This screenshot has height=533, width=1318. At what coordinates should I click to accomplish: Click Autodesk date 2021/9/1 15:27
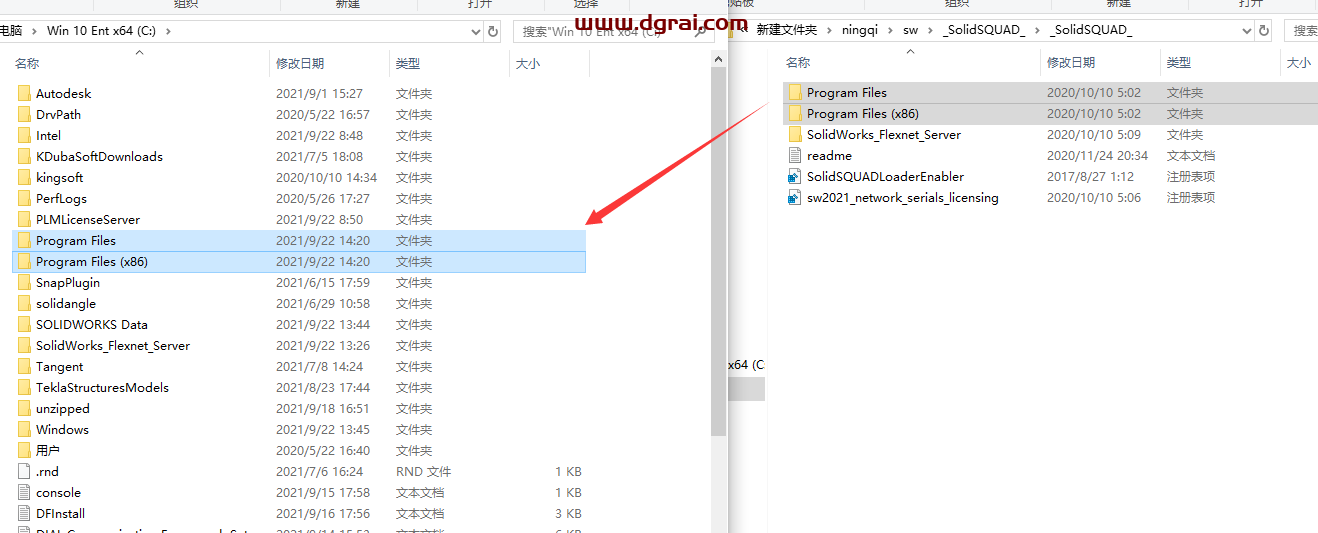(x=319, y=94)
